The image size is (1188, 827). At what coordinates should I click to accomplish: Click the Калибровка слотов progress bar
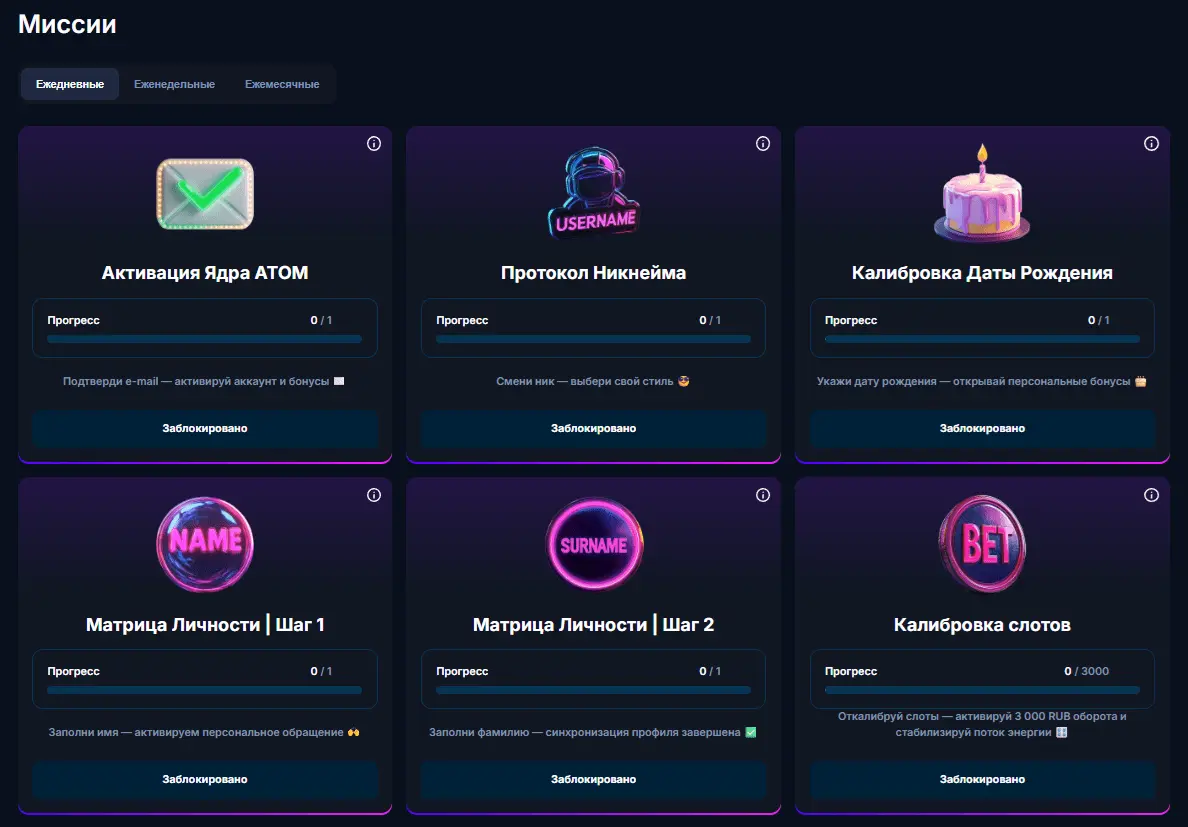tap(982, 690)
